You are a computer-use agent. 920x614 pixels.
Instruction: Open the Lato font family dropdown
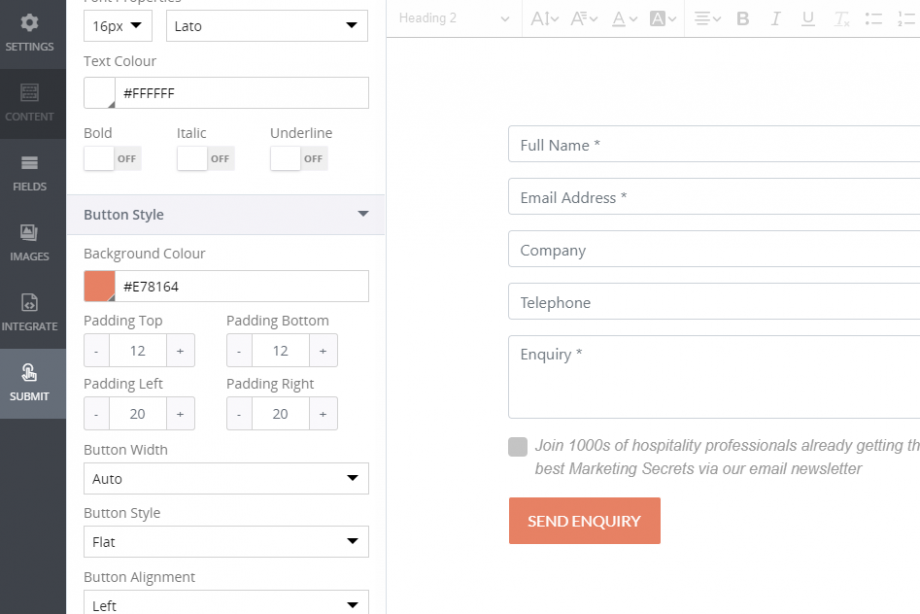tap(266, 25)
